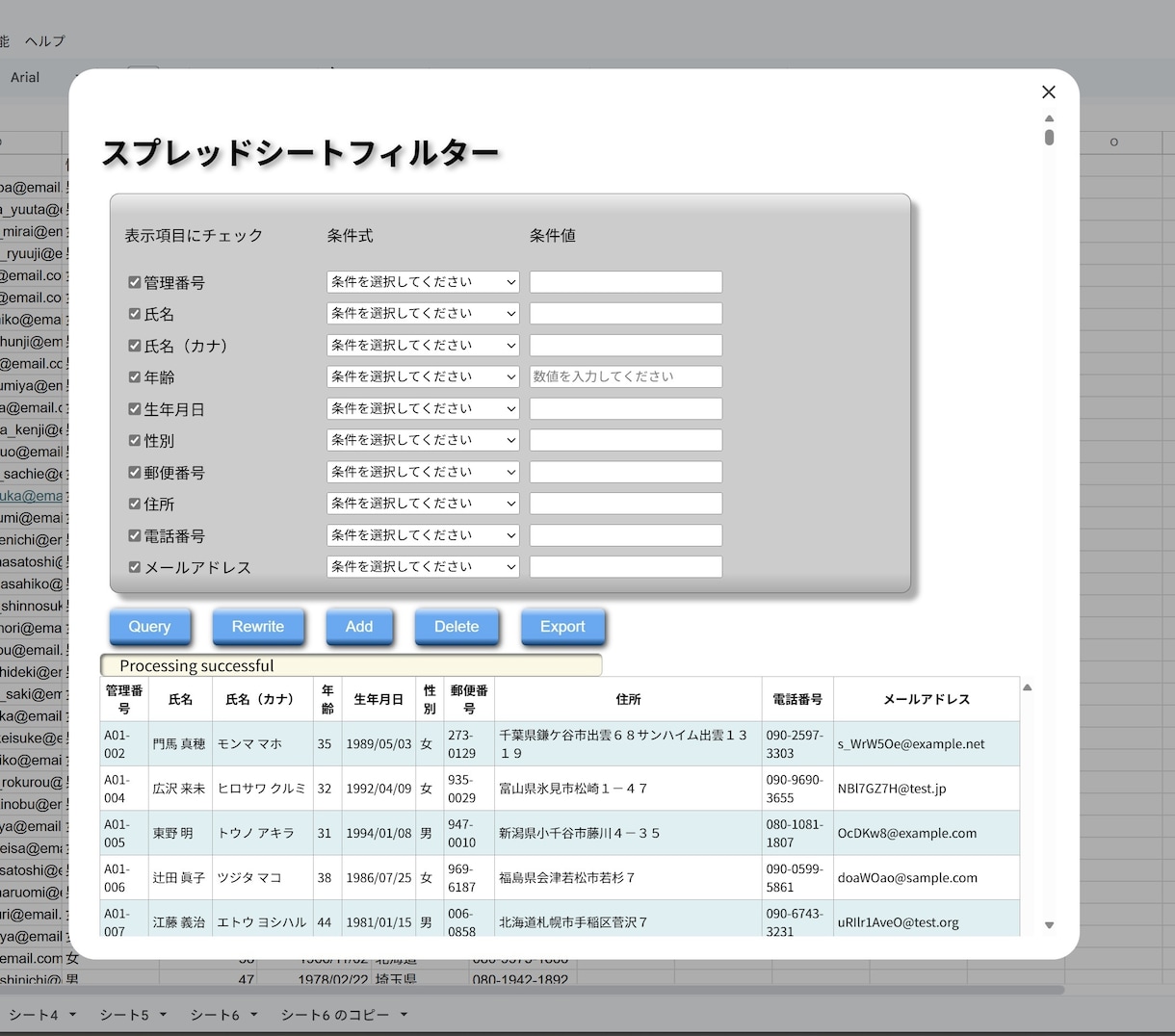
Task: Open condition dropdown for 氏名
Action: 423,314
